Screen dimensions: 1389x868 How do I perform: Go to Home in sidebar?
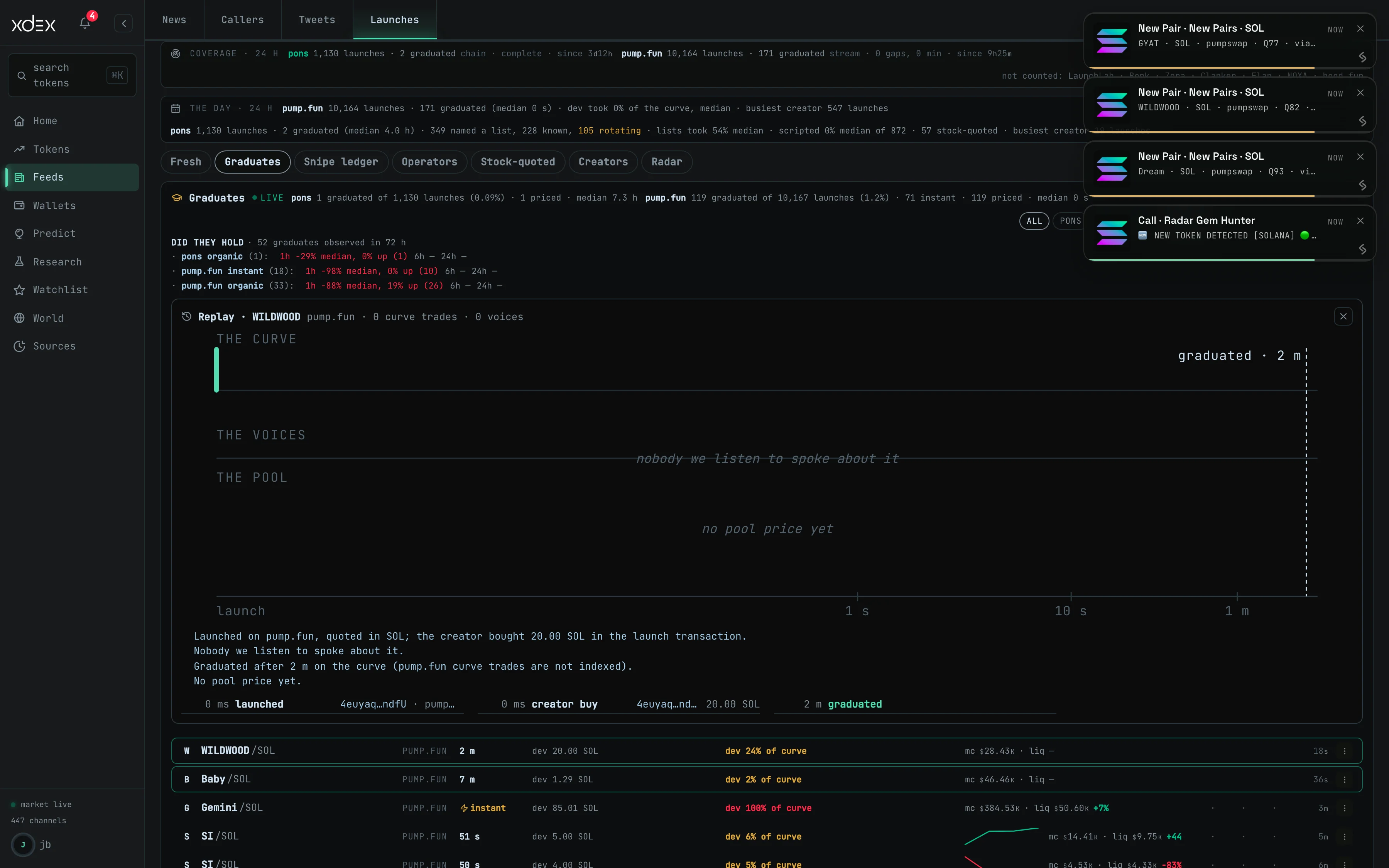pyautogui.click(x=72, y=121)
